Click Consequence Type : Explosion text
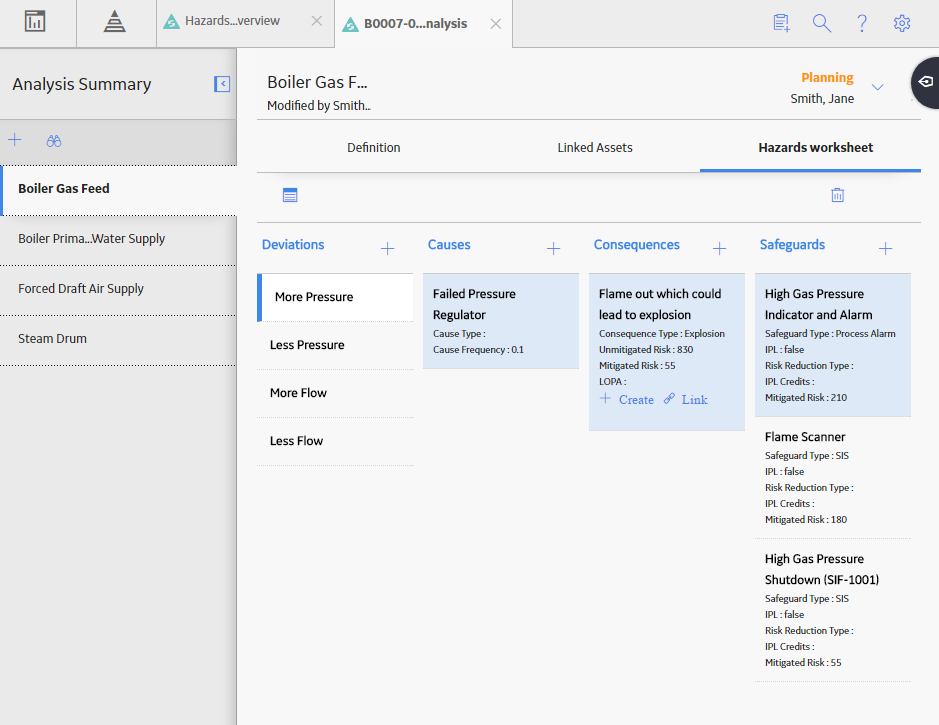This screenshot has width=939, height=725. [662, 333]
